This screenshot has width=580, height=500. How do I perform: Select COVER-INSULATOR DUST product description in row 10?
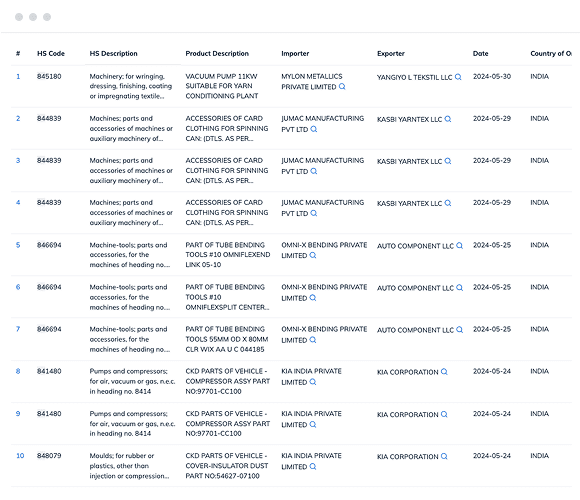click(227, 466)
